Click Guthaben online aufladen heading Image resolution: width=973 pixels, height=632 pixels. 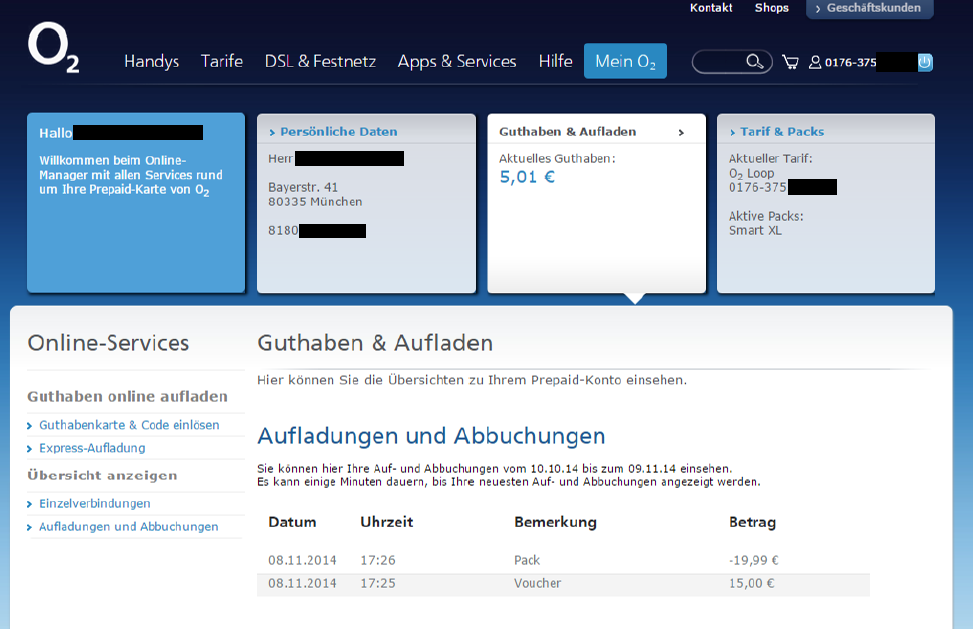(x=127, y=397)
